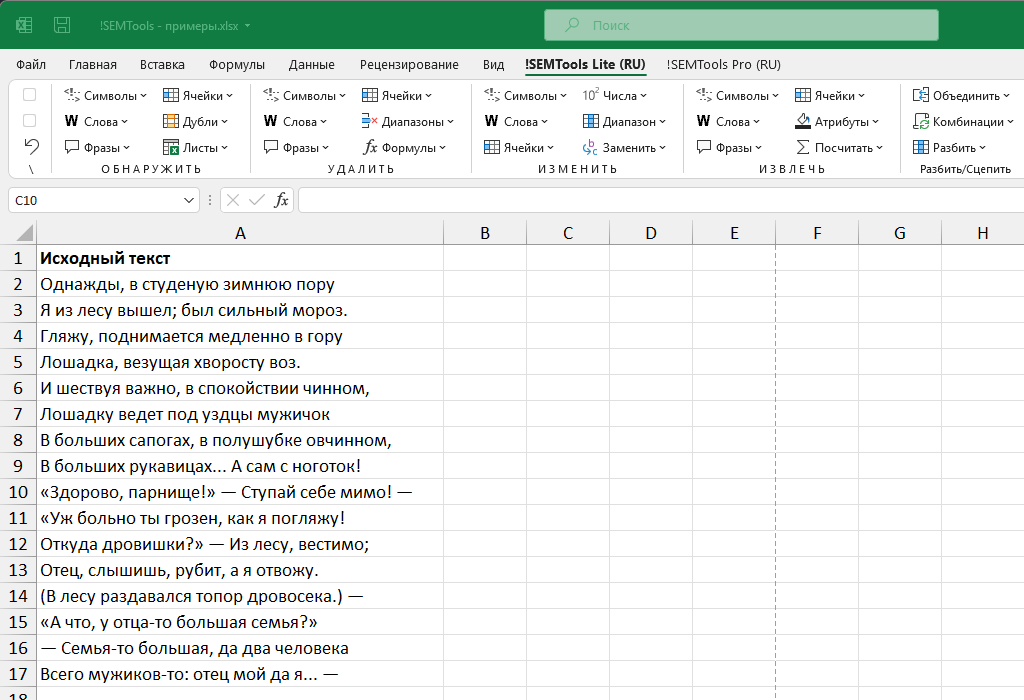Switch to the Главная tab
1024x700 pixels.
pyautogui.click(x=93, y=65)
